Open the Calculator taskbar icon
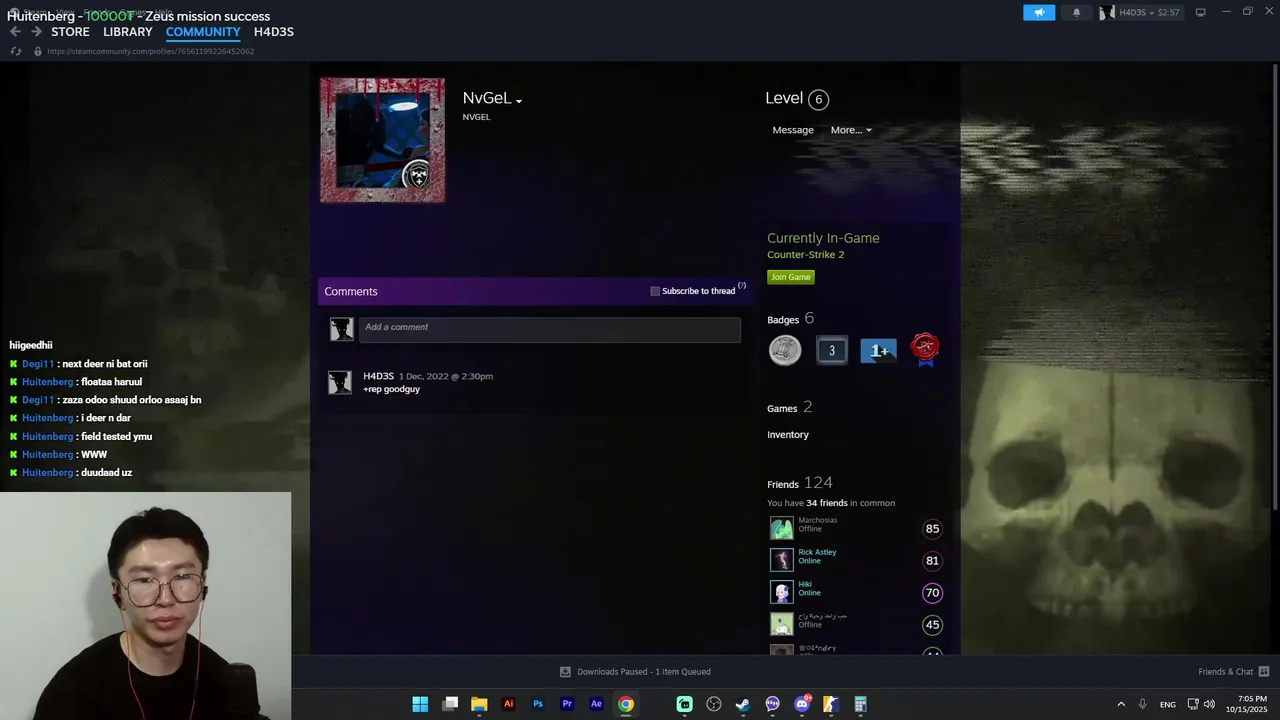The width and height of the screenshot is (1280, 720). (860, 704)
